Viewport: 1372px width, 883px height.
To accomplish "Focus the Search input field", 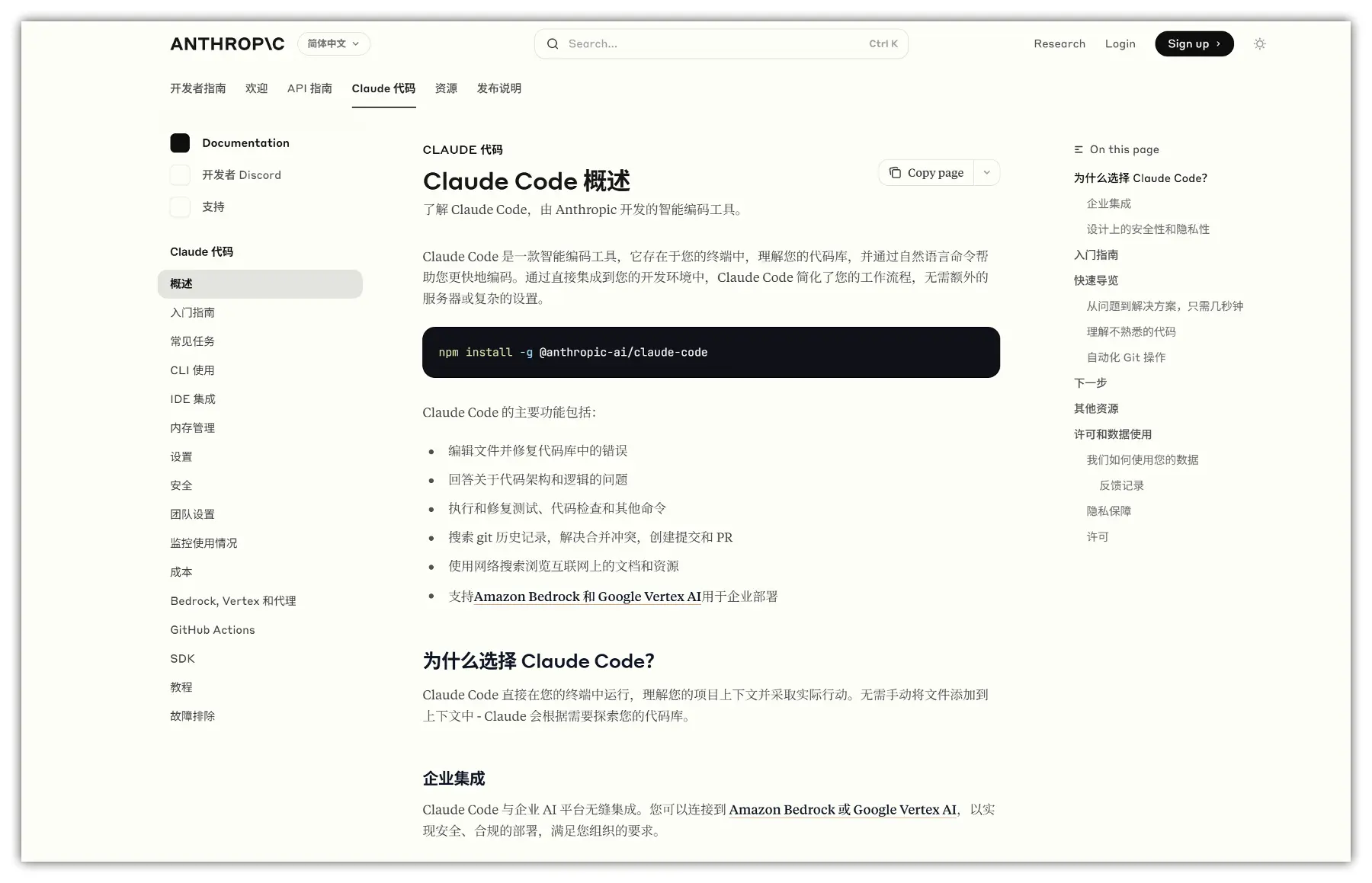I will (x=721, y=44).
